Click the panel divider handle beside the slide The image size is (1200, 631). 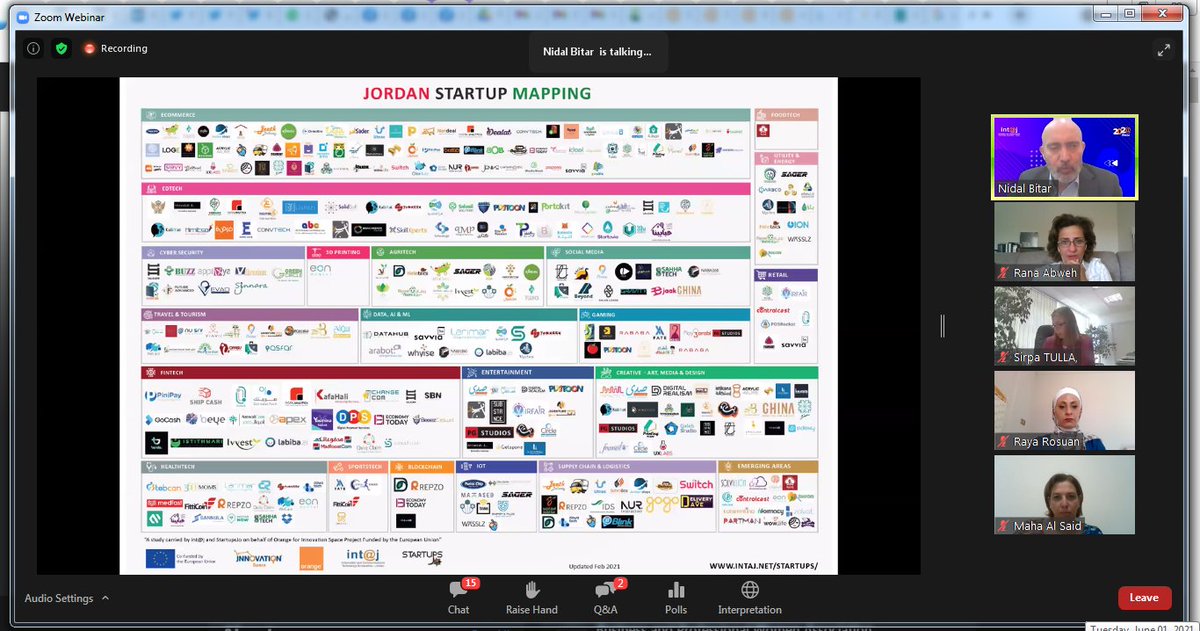click(x=942, y=326)
